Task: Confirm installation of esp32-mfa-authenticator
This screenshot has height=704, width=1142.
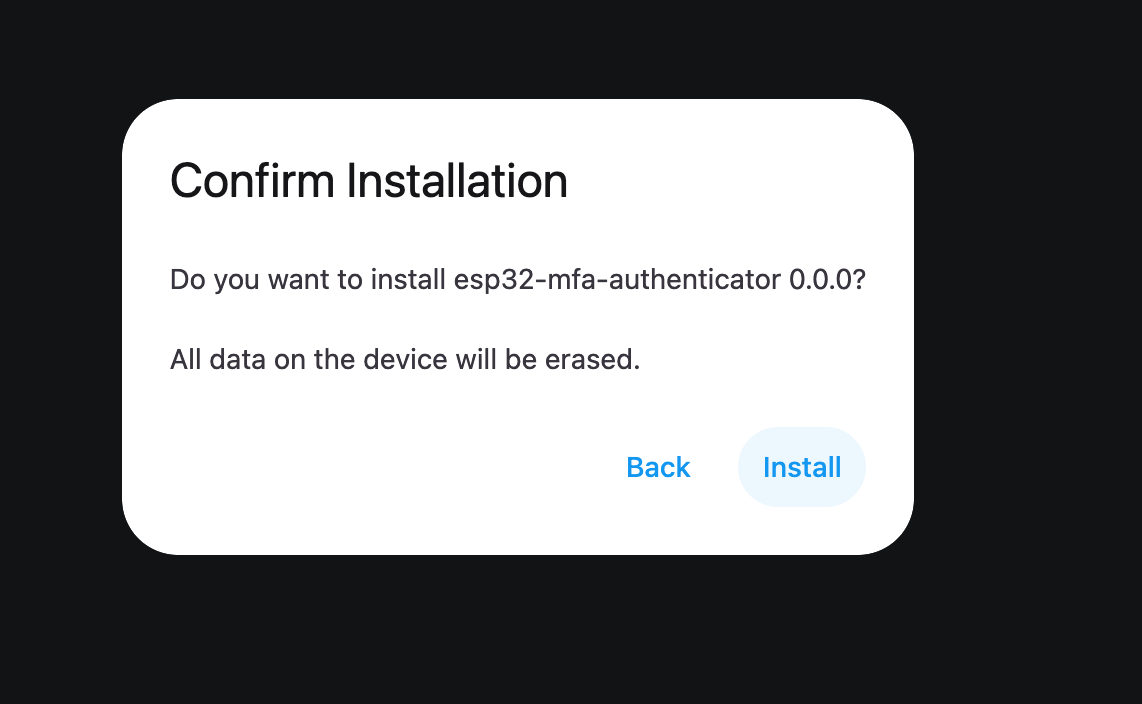Action: click(801, 466)
